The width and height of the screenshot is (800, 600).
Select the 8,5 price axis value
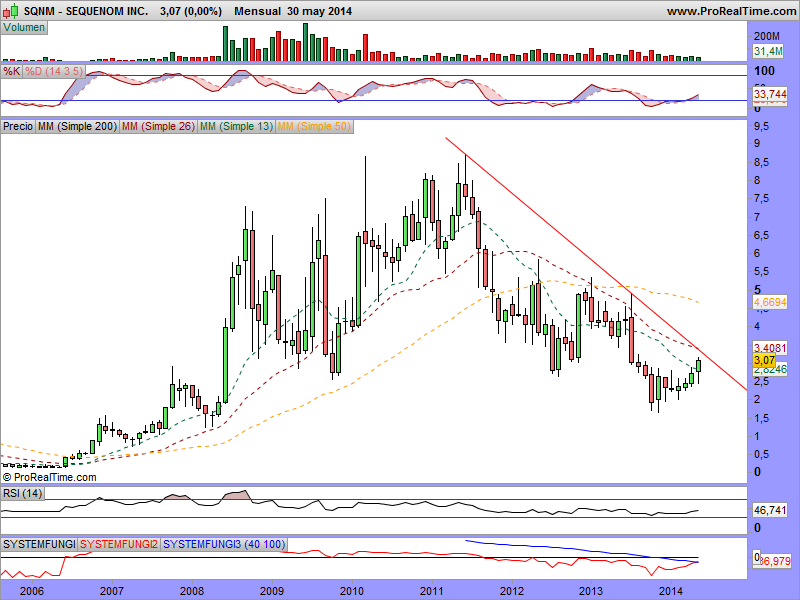pyautogui.click(x=762, y=163)
